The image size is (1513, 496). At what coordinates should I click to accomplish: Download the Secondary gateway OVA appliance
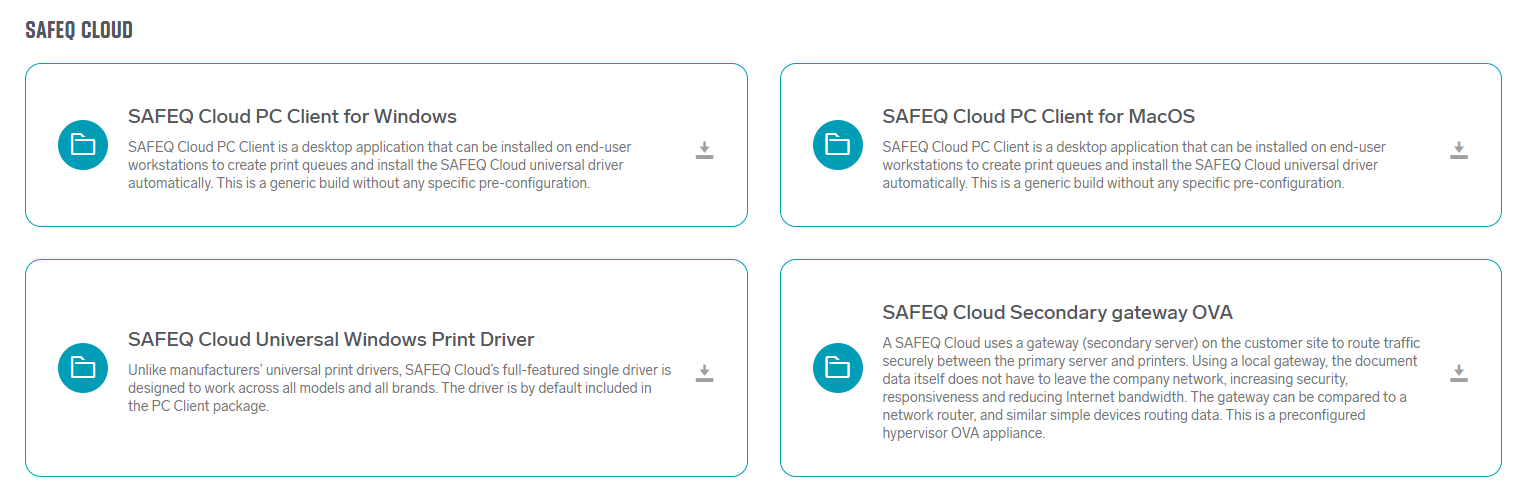click(1458, 373)
